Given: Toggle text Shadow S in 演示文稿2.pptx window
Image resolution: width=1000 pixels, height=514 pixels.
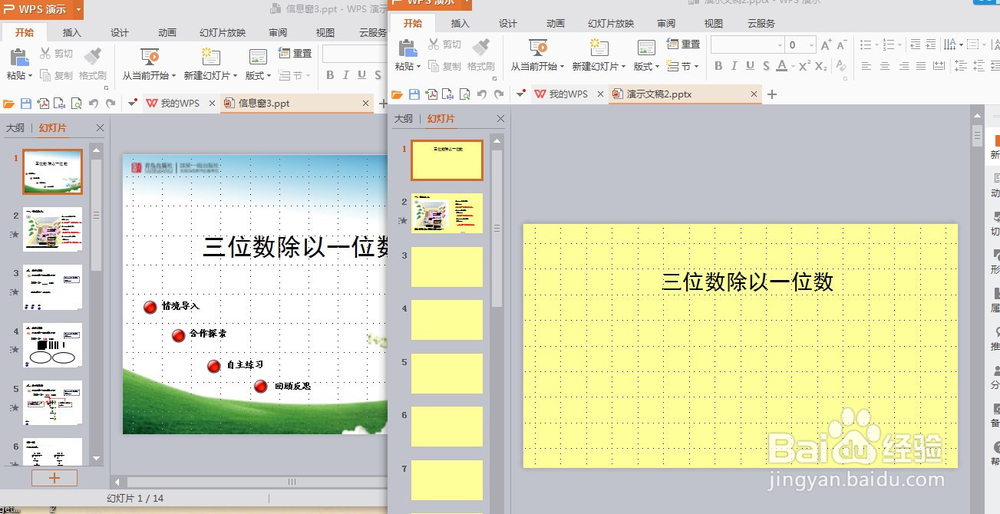Looking at the screenshot, I should click(766, 66).
